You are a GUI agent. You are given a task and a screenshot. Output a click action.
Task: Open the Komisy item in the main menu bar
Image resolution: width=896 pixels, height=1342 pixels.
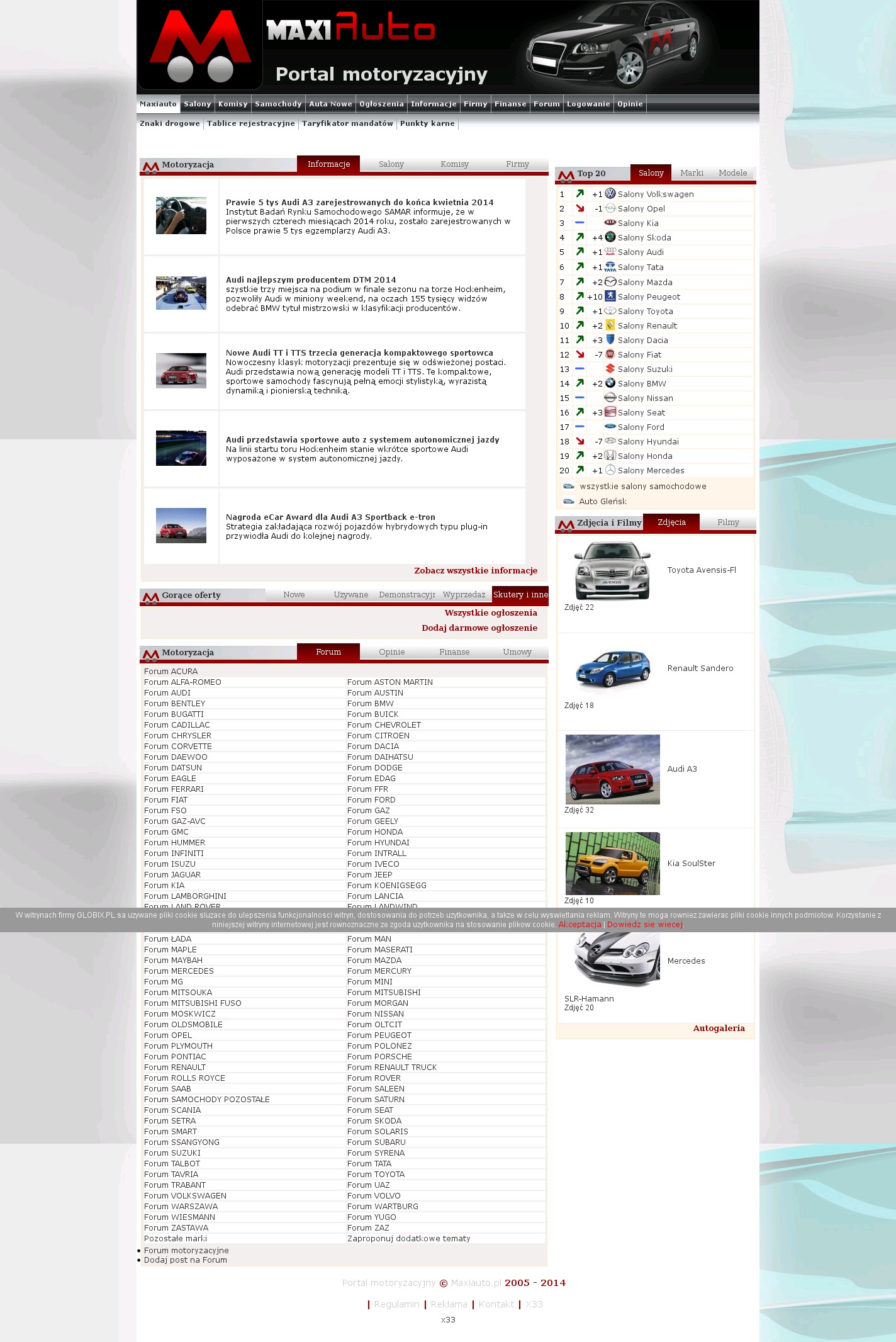coord(233,104)
